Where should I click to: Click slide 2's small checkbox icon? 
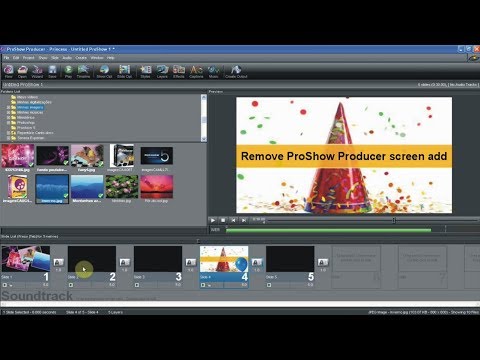point(71,285)
